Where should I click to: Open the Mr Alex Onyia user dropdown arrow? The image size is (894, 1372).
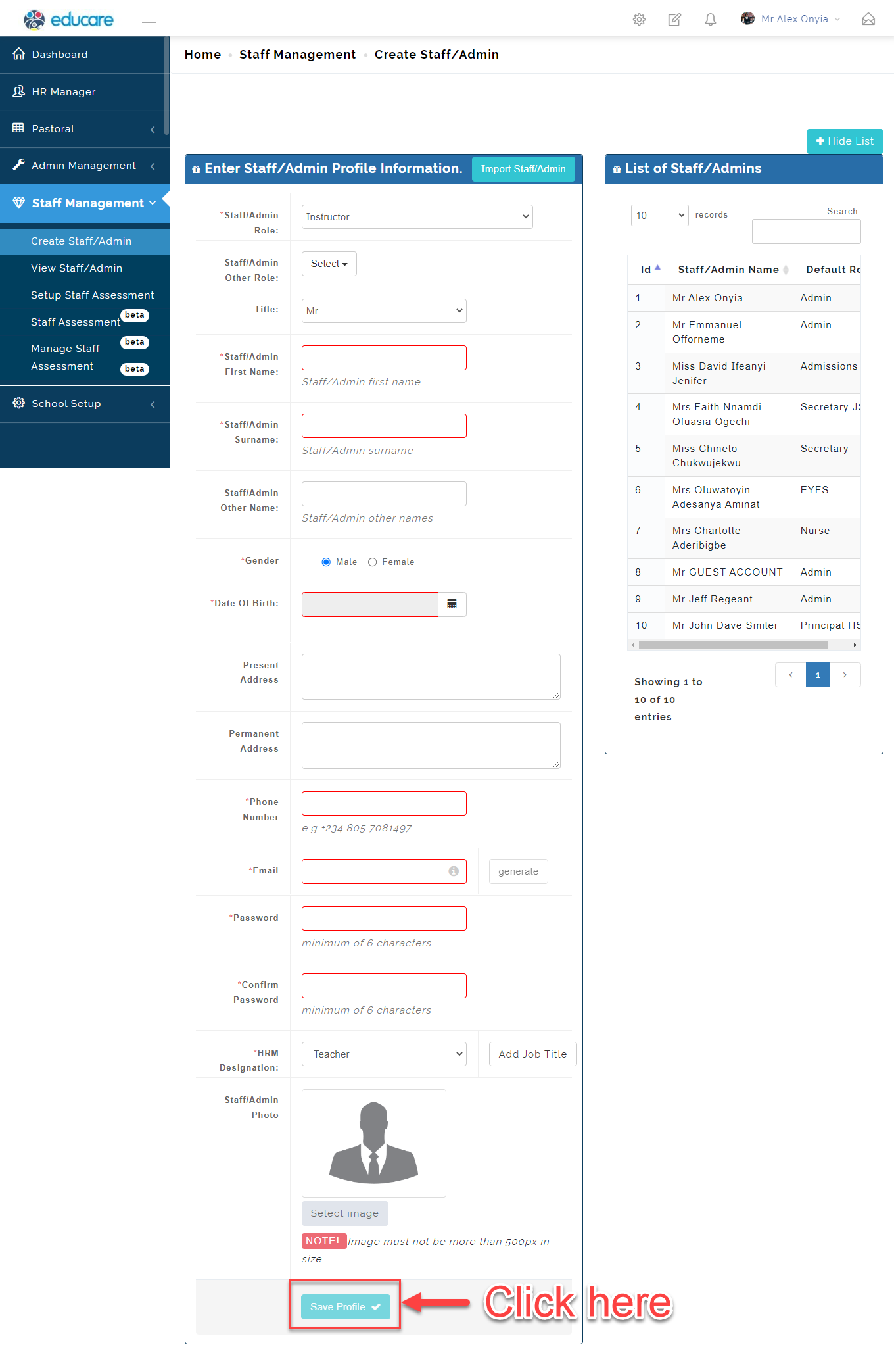(x=837, y=19)
